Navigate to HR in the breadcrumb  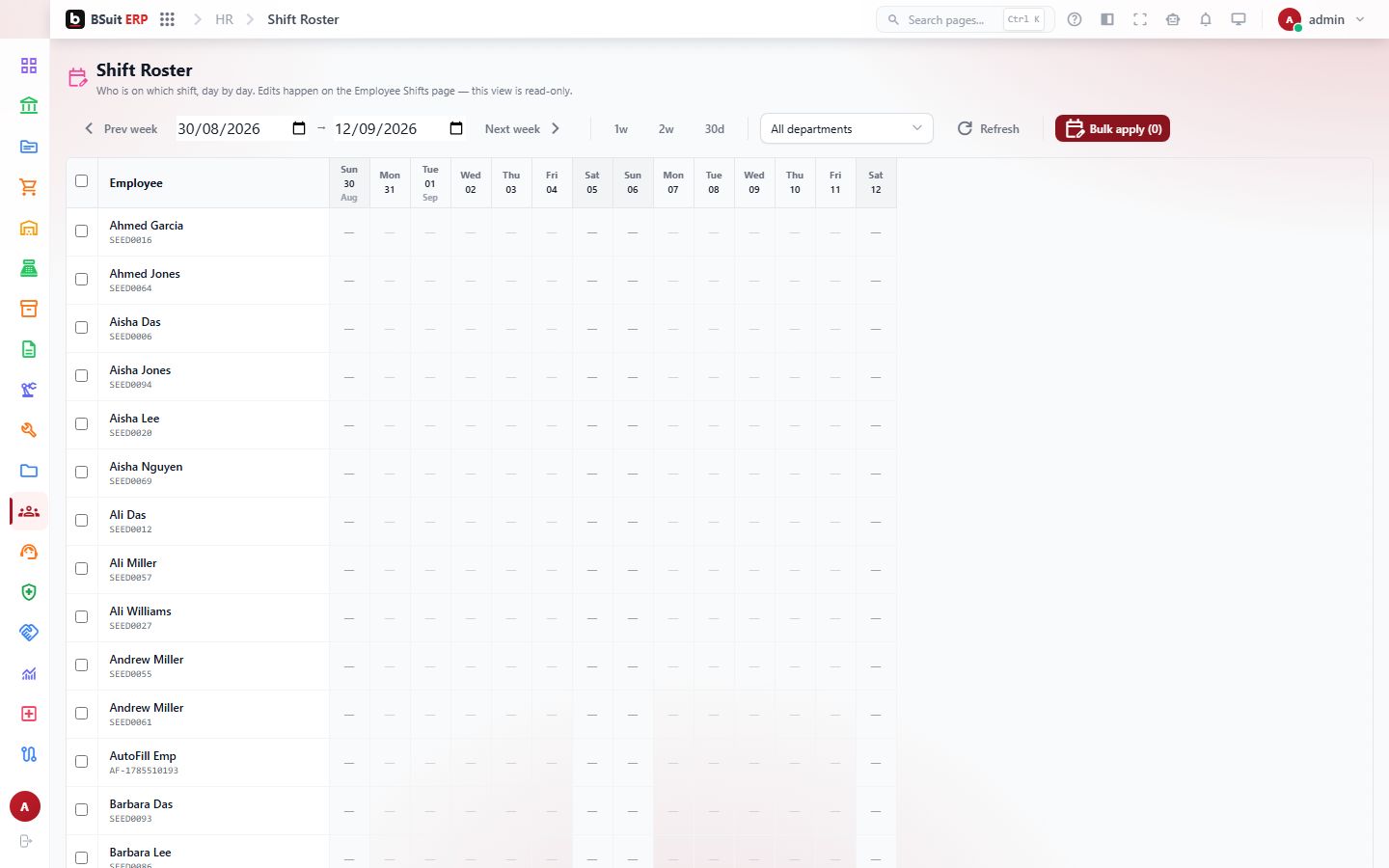point(224,19)
